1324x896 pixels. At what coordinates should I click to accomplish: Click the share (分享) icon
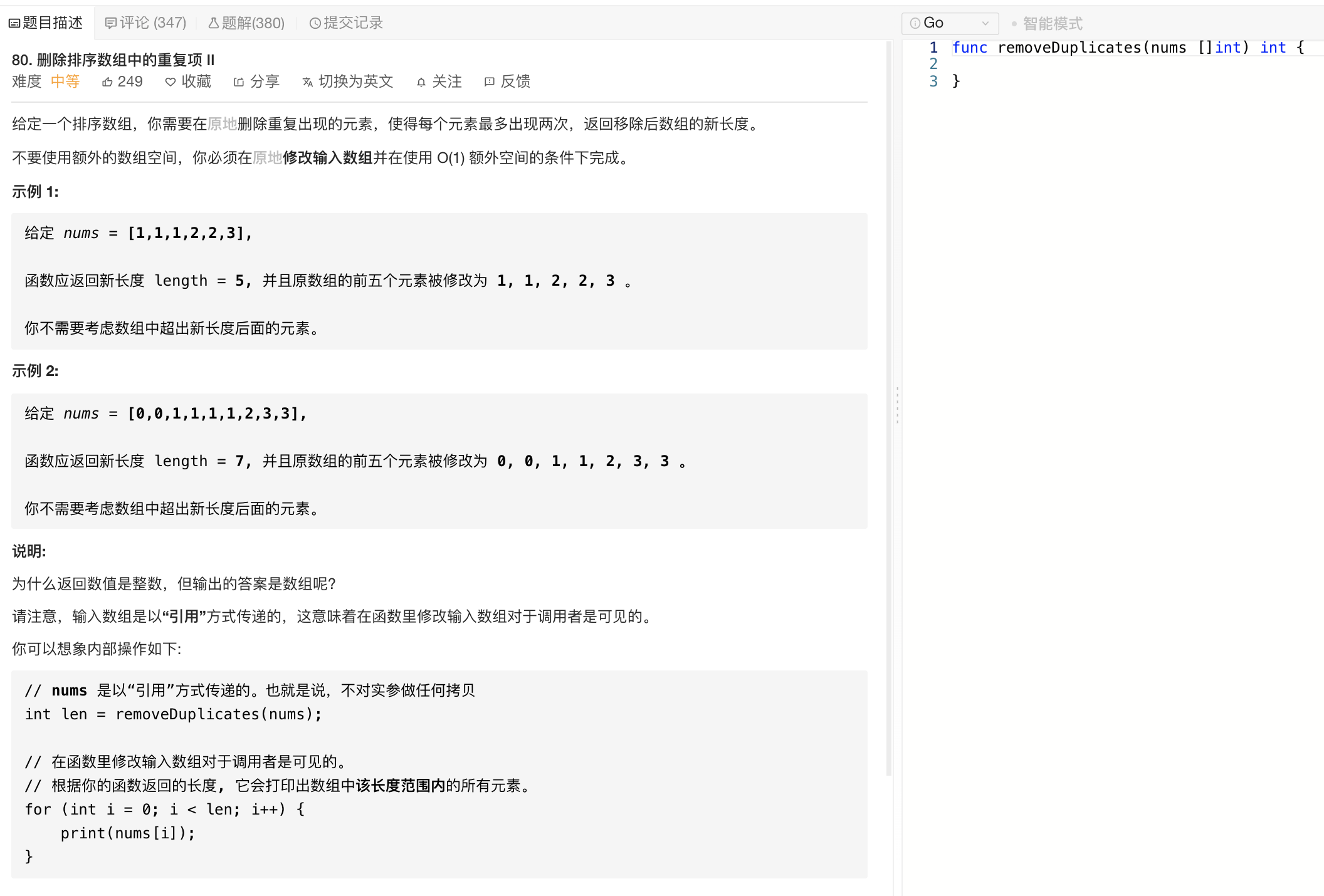(239, 82)
